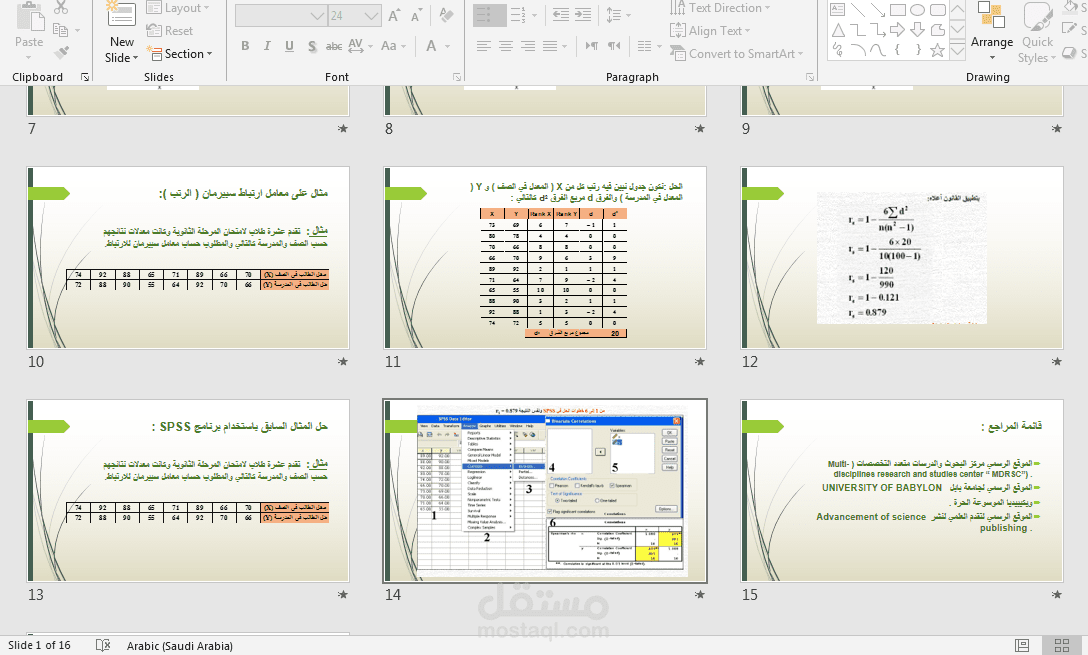The height and width of the screenshot is (655, 1088).
Task: Select the Rounded Rectangle shape
Action: pos(937,10)
